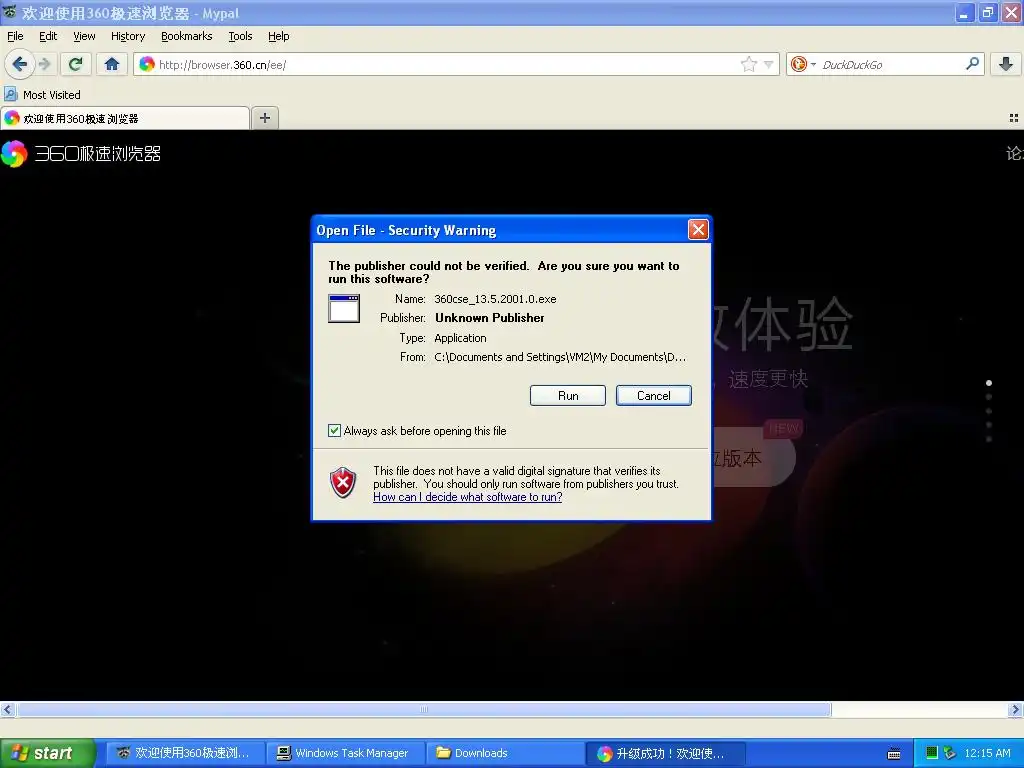
Task: Click the 360极速浏览器 logo on the page
Action: point(81,153)
